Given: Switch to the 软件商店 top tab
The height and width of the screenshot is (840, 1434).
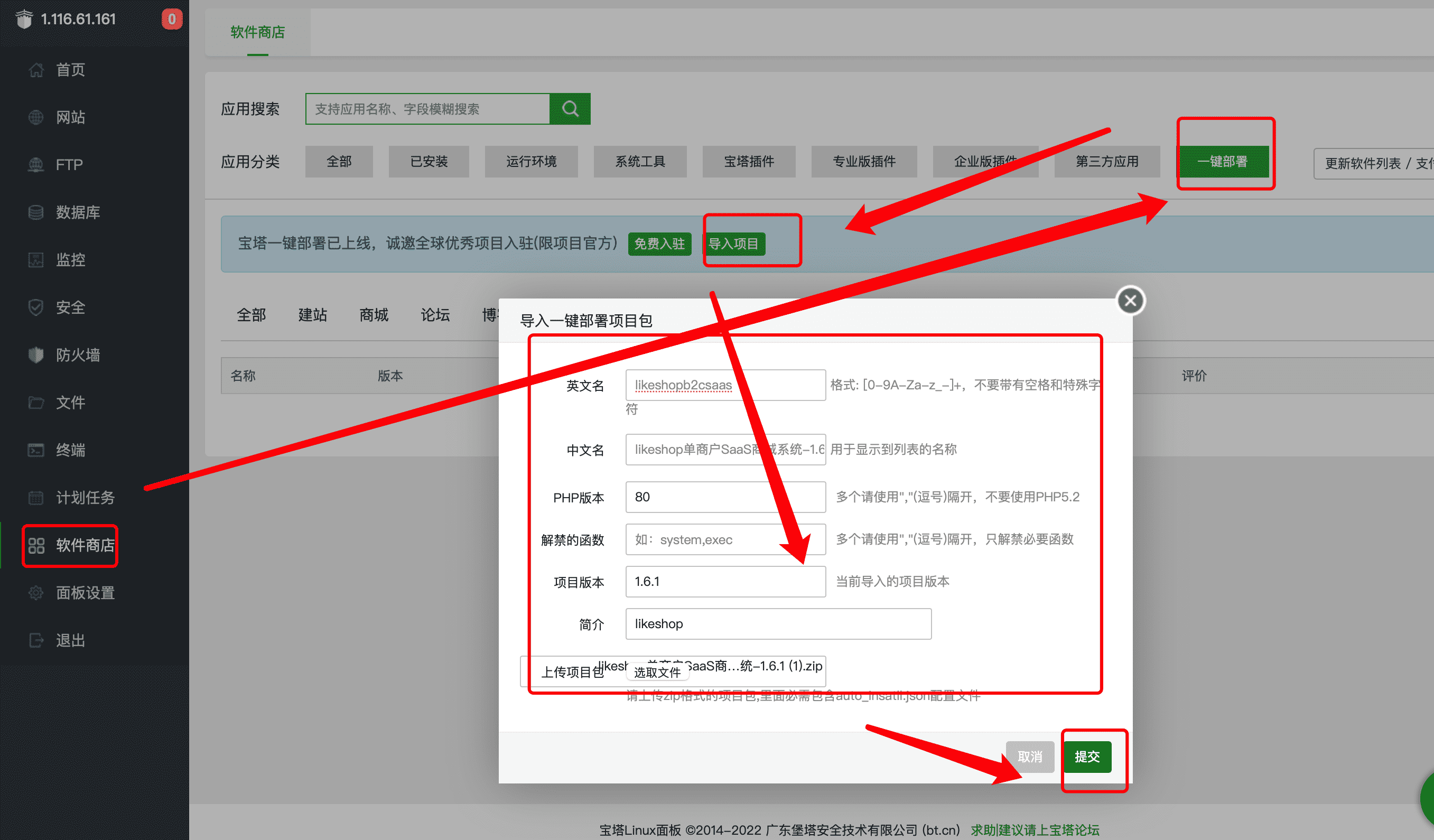Looking at the screenshot, I should pos(257,32).
